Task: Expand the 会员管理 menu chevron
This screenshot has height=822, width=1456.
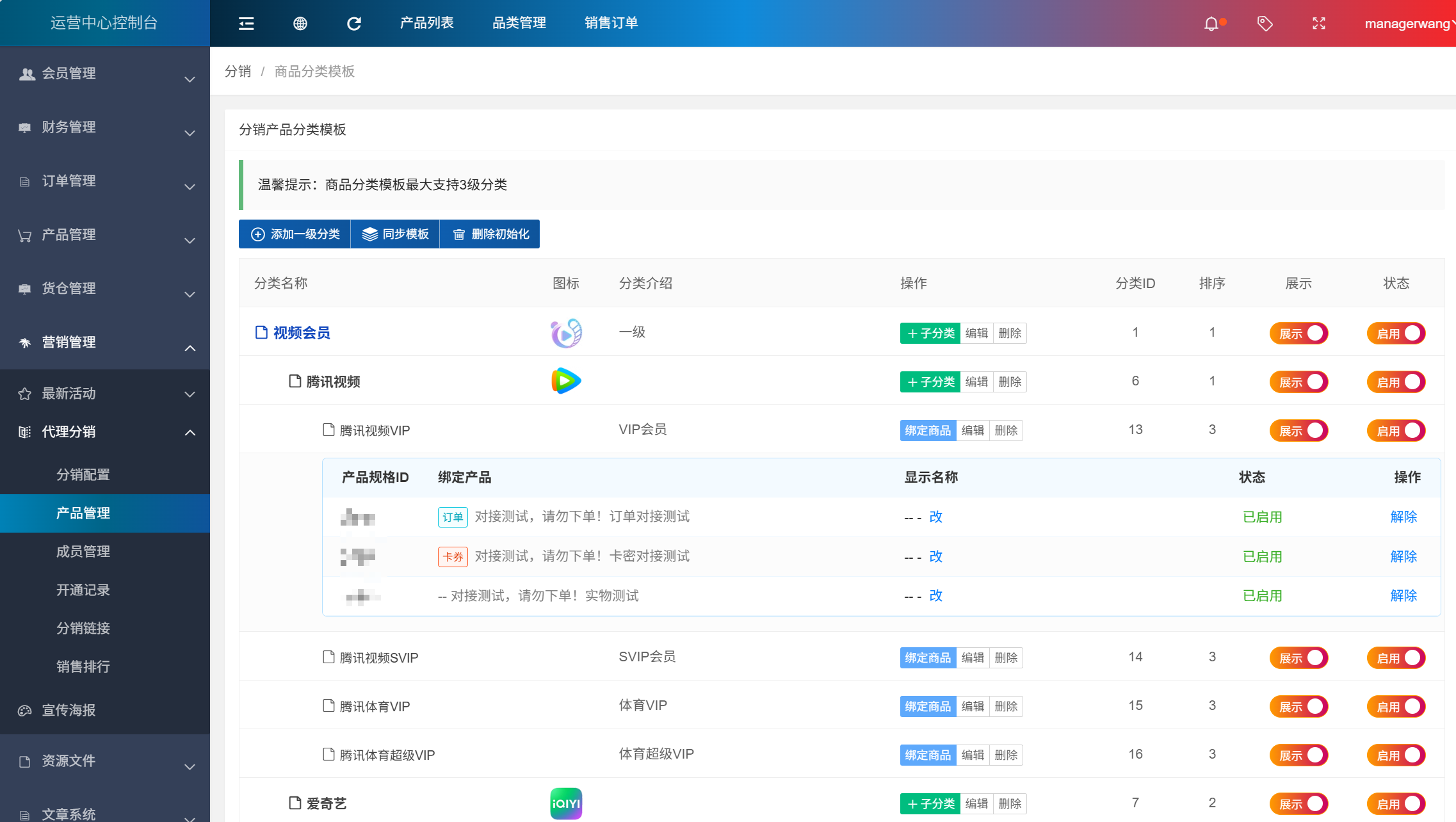Action: (190, 79)
